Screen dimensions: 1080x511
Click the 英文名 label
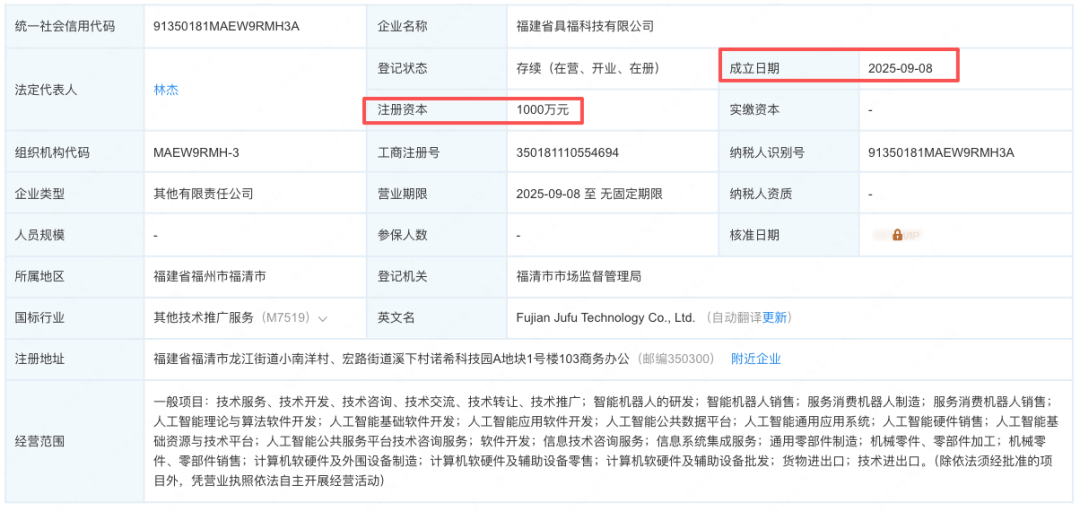tap(397, 318)
